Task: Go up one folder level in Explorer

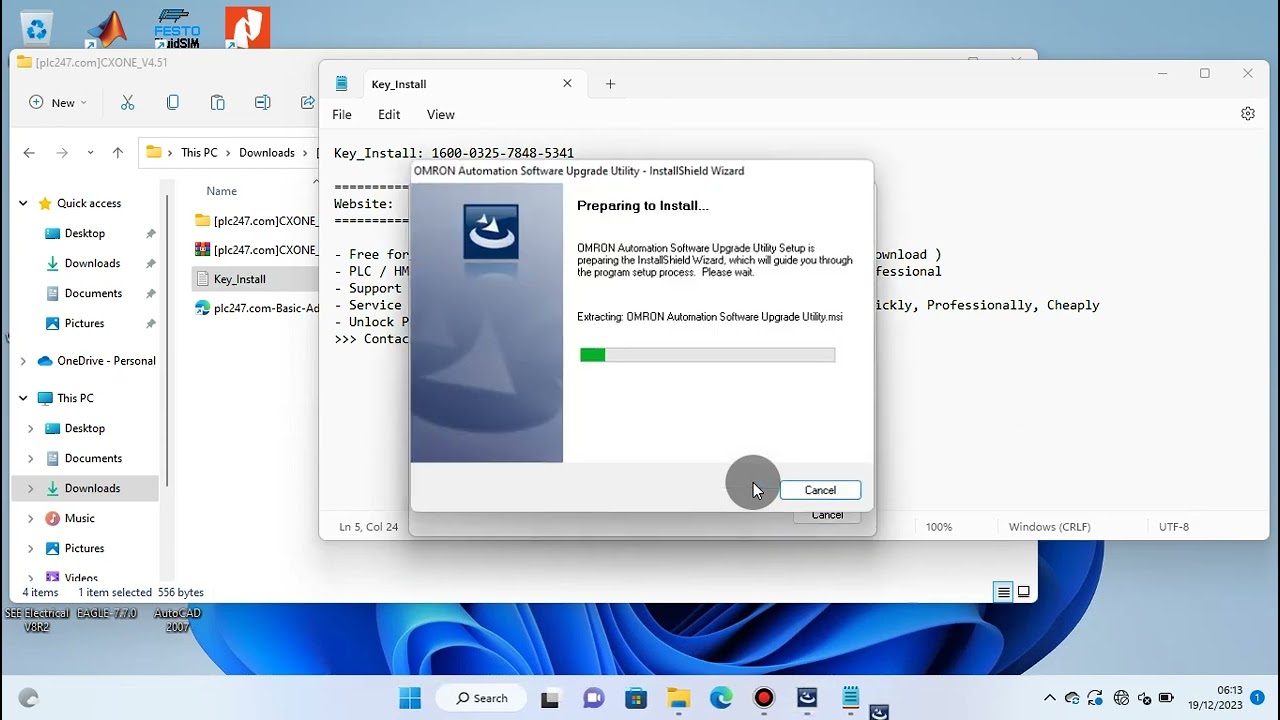Action: [118, 153]
